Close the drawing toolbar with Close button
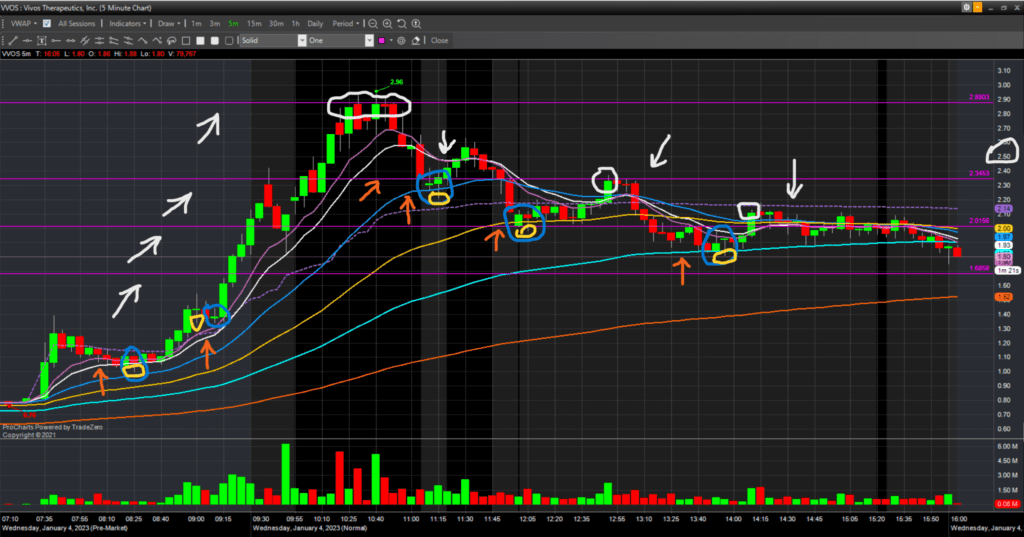 tap(439, 41)
